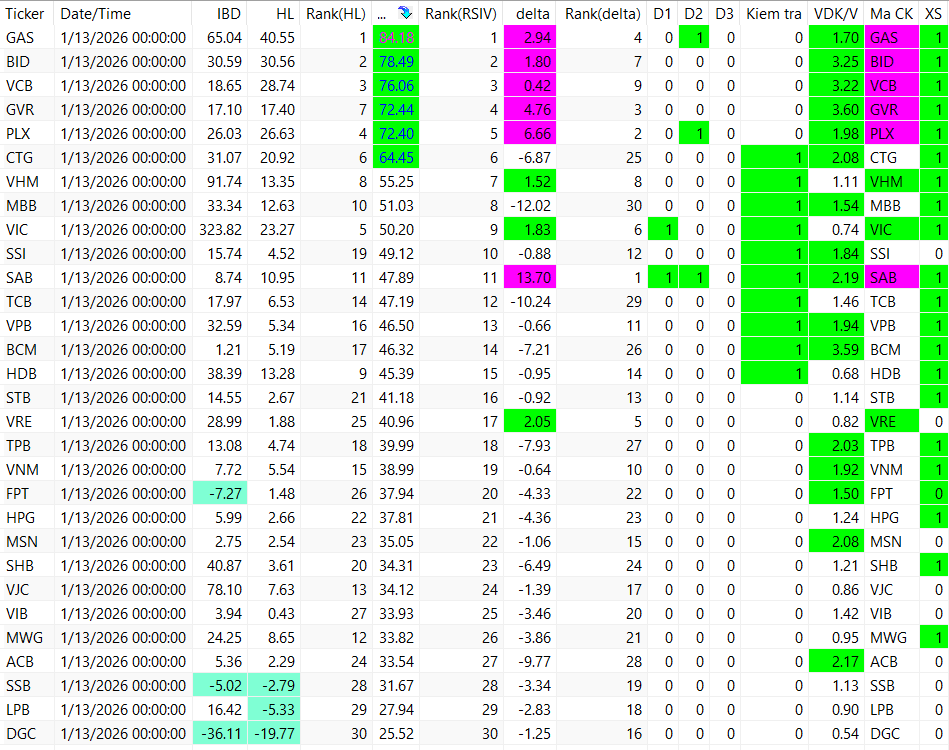The height and width of the screenshot is (750, 949).
Task: Click the green 2.05 delta cell in VRE row
Action: point(530,422)
